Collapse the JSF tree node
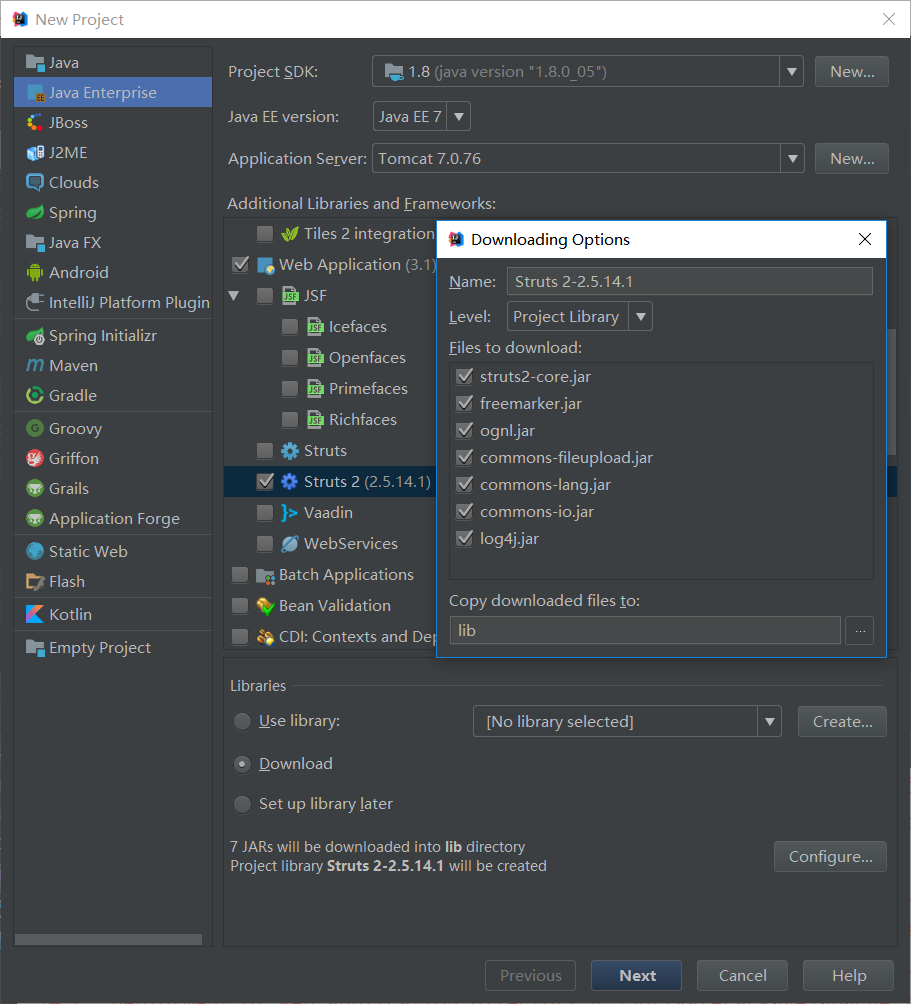This screenshot has height=1004, width=911. 234,296
